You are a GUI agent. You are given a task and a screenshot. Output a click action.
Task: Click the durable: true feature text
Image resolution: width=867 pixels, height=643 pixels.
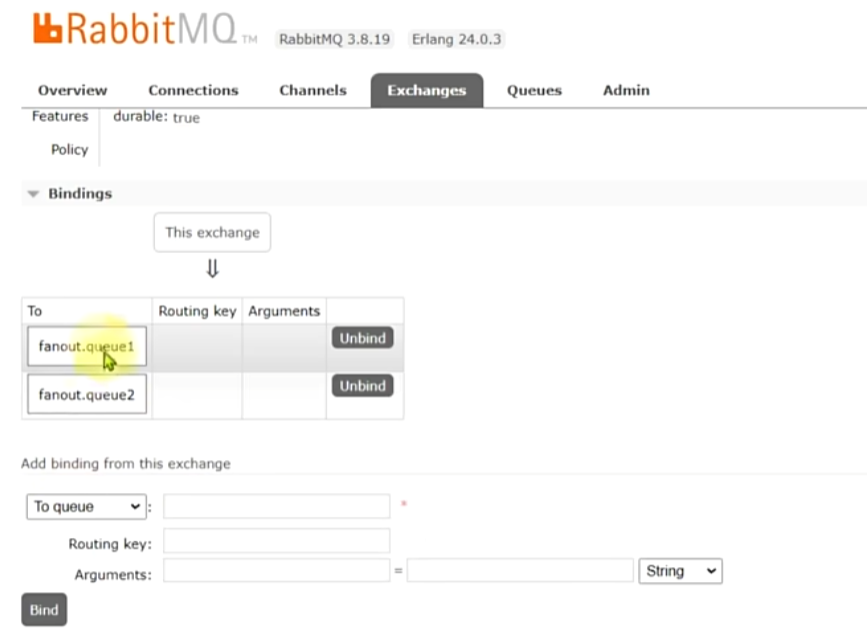156,117
